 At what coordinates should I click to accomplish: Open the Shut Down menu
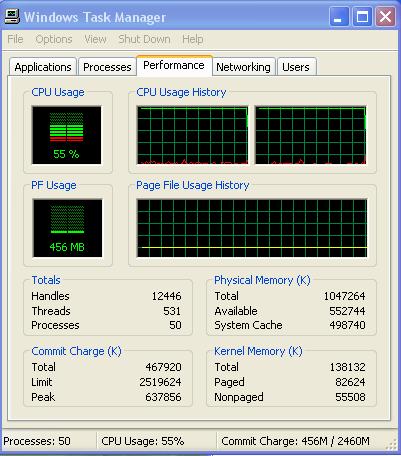pos(144,39)
